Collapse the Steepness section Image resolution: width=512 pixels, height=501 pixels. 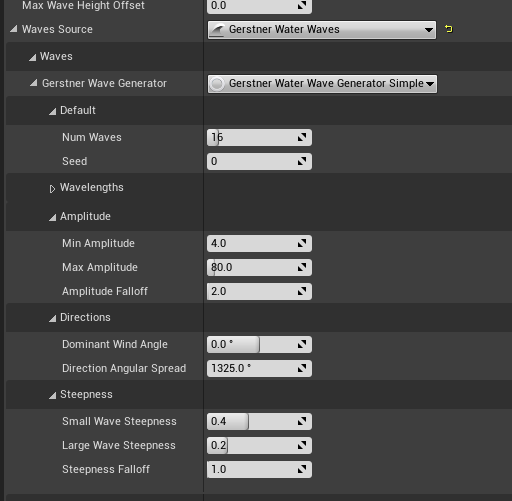(52, 396)
